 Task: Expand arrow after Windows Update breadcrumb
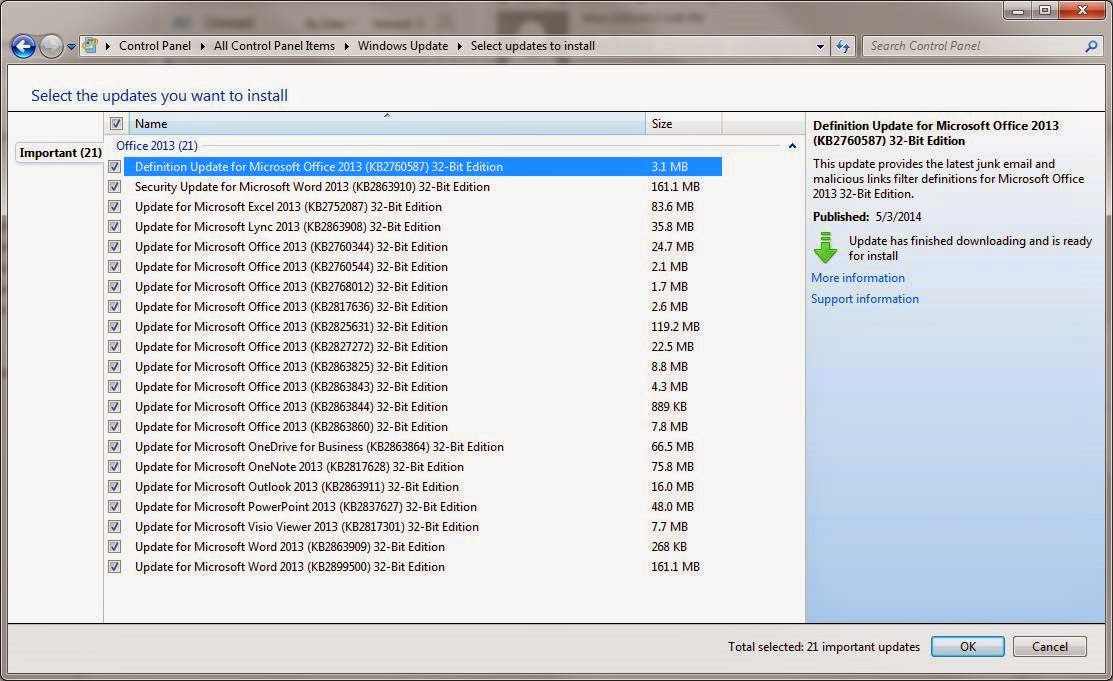[x=459, y=46]
